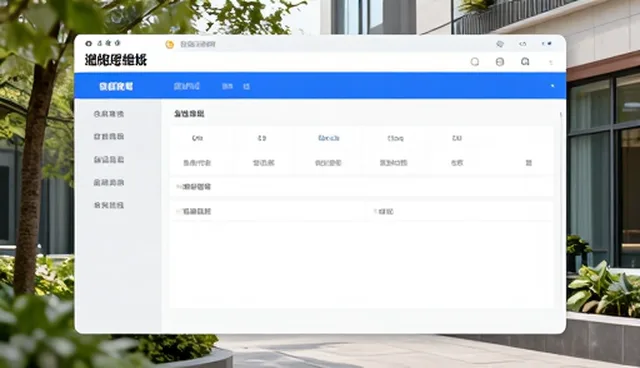The width and height of the screenshot is (640, 368).
Task: Click the orange circular icon in the top bar
Action: point(169,44)
